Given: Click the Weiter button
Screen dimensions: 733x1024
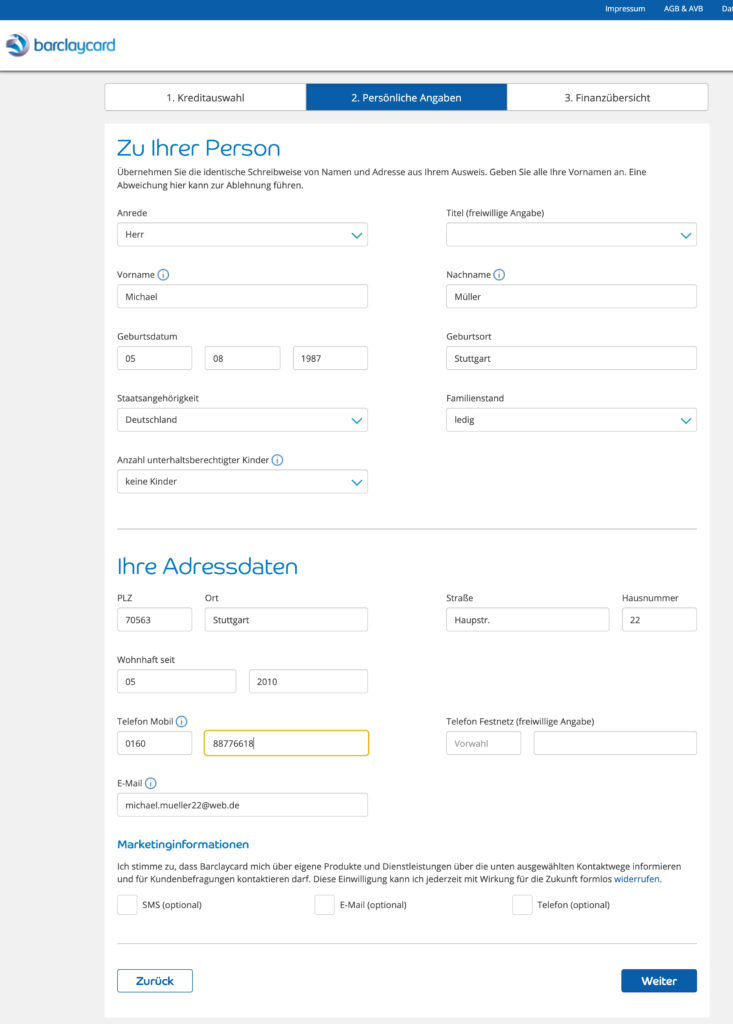Looking at the screenshot, I should click(659, 981).
